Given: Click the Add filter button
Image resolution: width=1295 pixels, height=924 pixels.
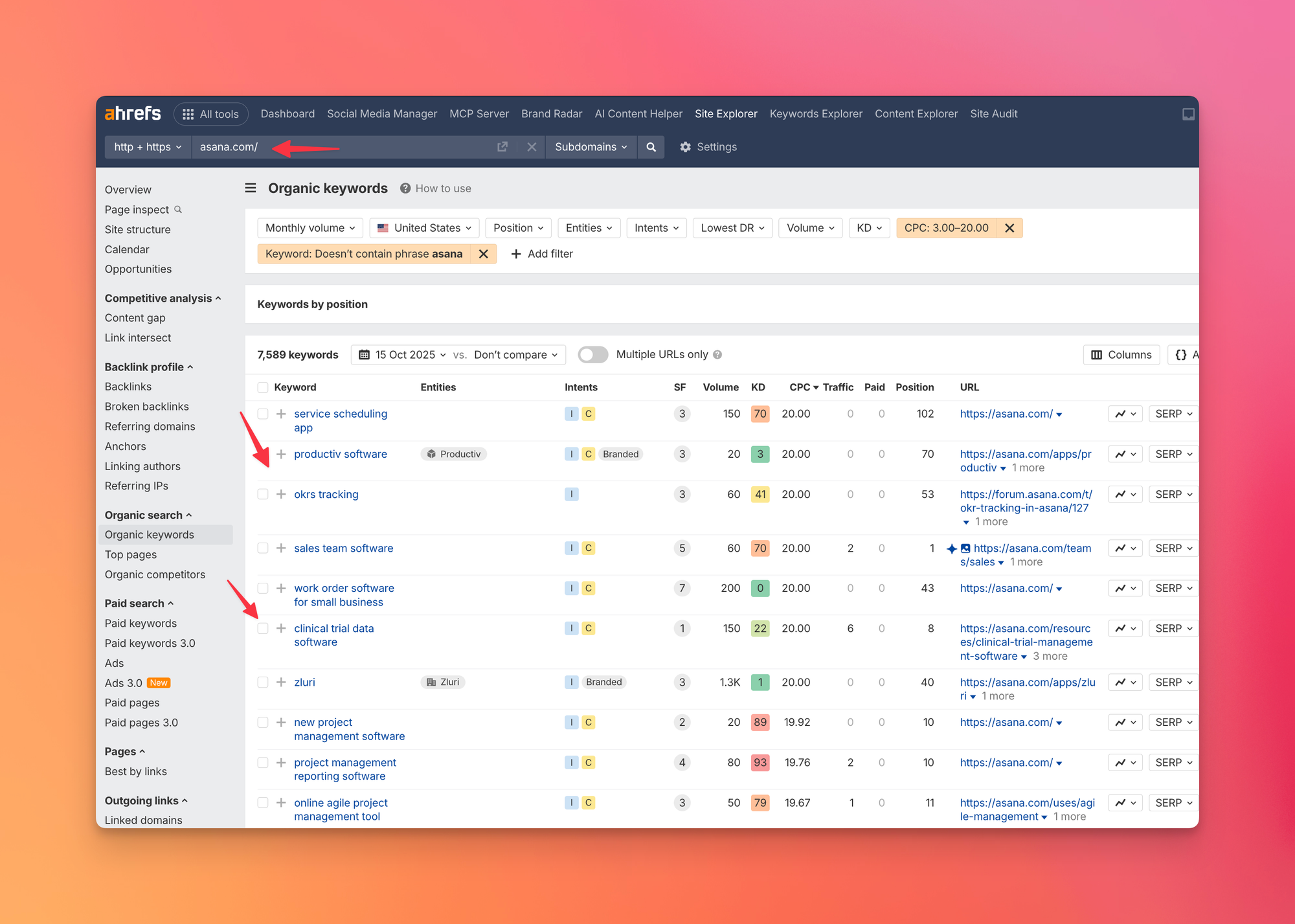Looking at the screenshot, I should click(x=542, y=254).
